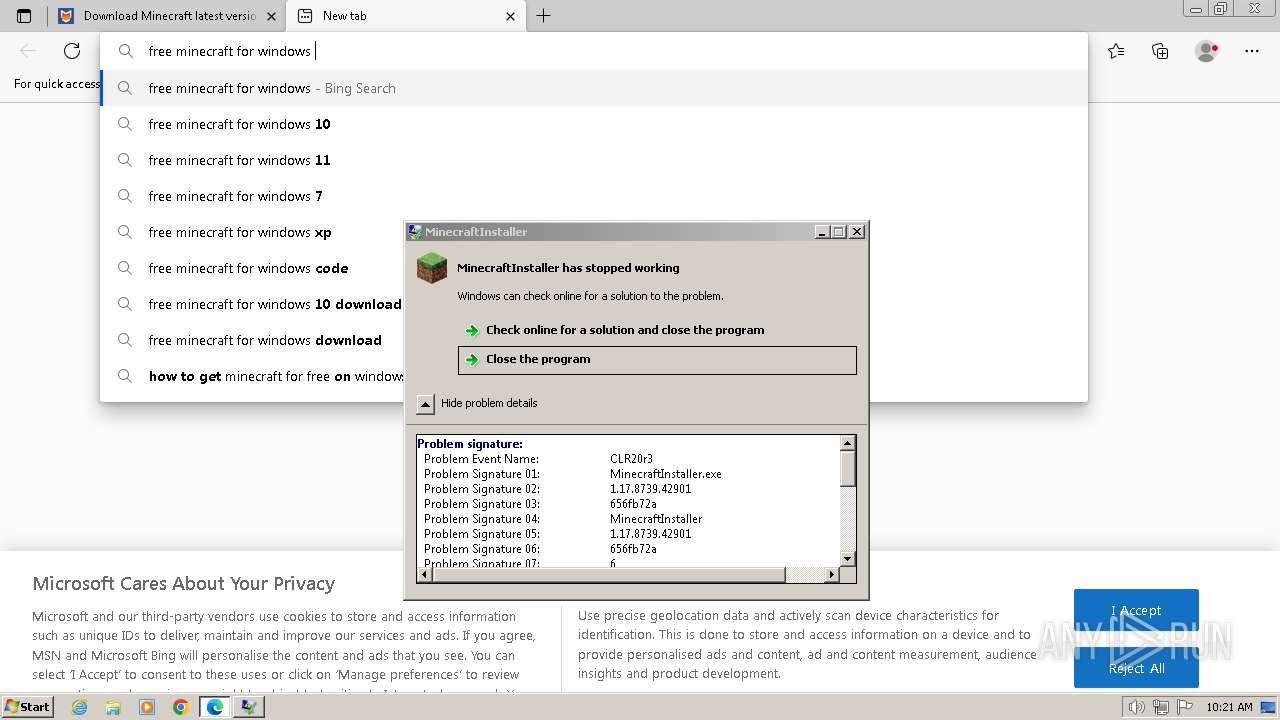Select the Problem Event Name: label

(481, 459)
